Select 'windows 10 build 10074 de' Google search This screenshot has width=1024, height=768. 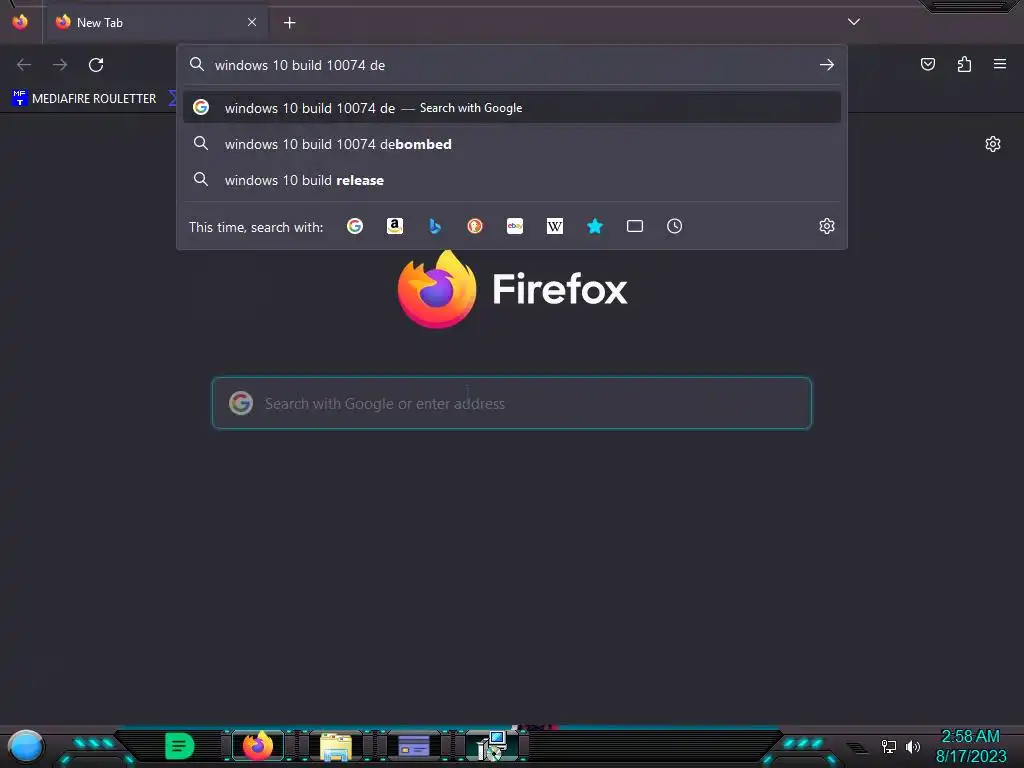pyautogui.click(x=511, y=108)
